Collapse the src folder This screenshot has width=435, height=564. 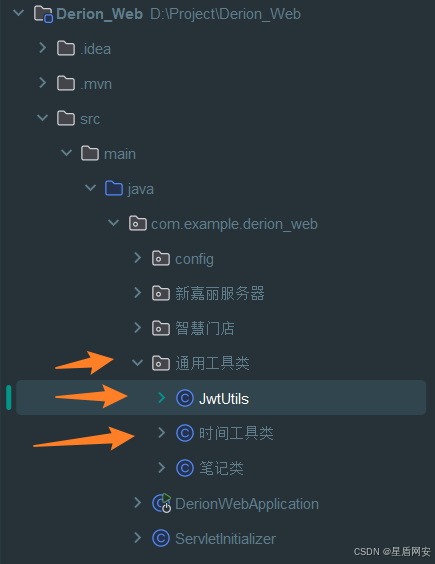pyautogui.click(x=42, y=118)
